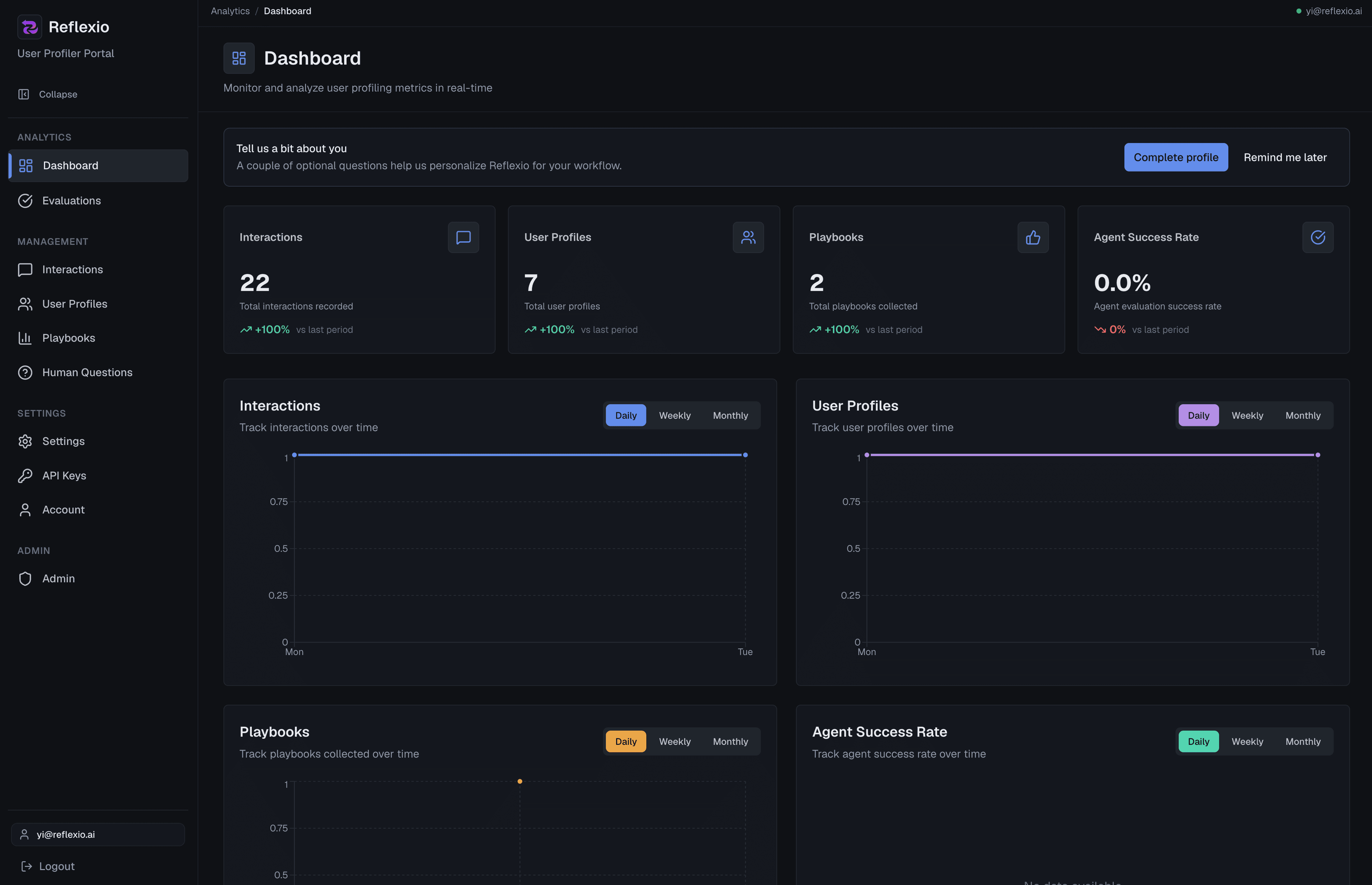This screenshot has width=1372, height=885.
Task: Click the Dashboard grid icon in sidebar
Action: pyautogui.click(x=26, y=165)
